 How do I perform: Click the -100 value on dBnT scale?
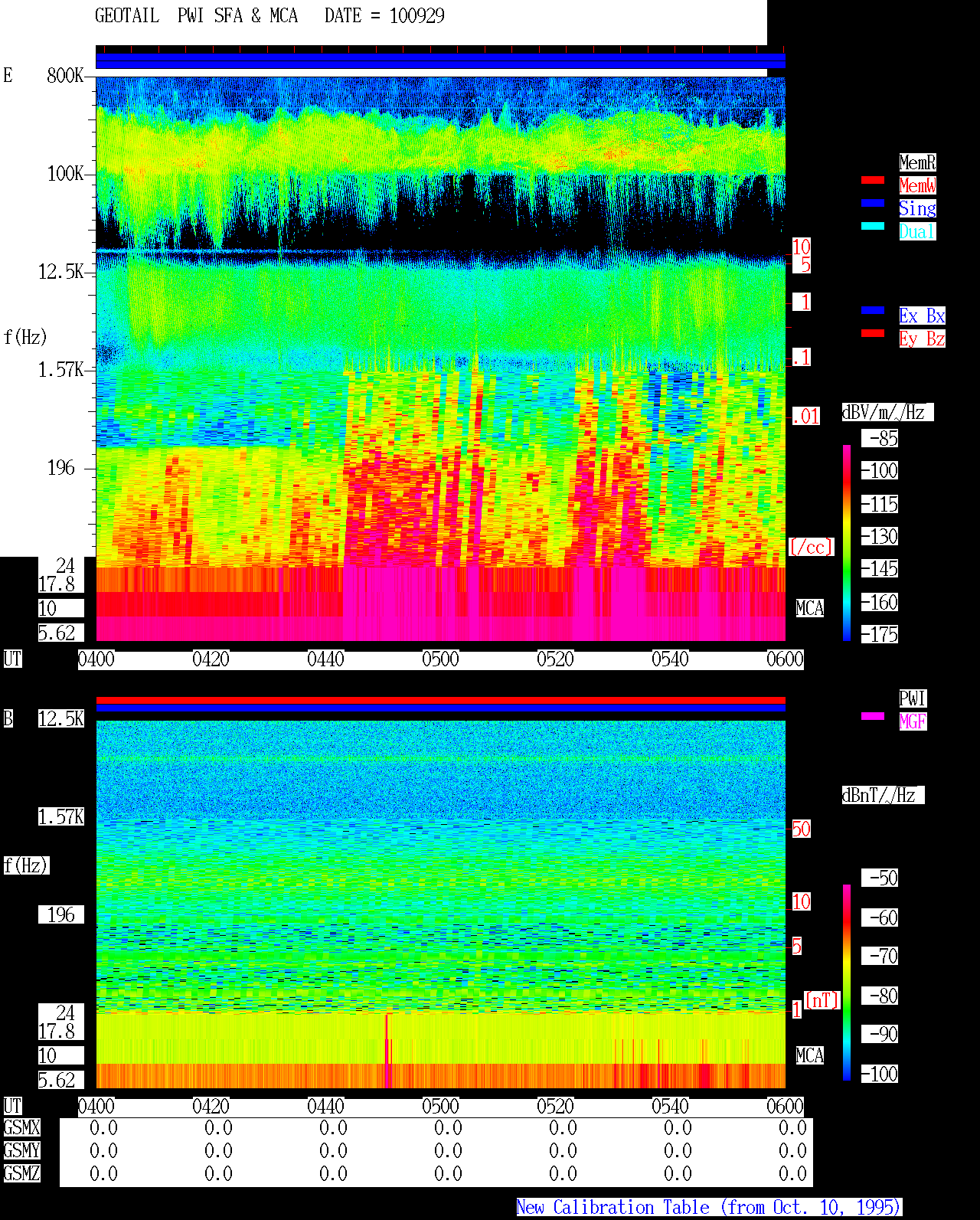[880, 1074]
